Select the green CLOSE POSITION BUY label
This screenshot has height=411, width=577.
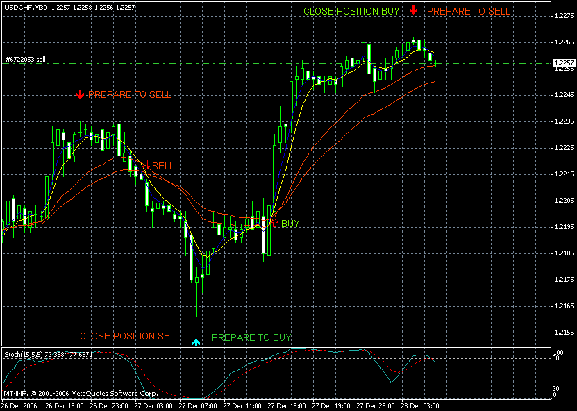[351, 11]
